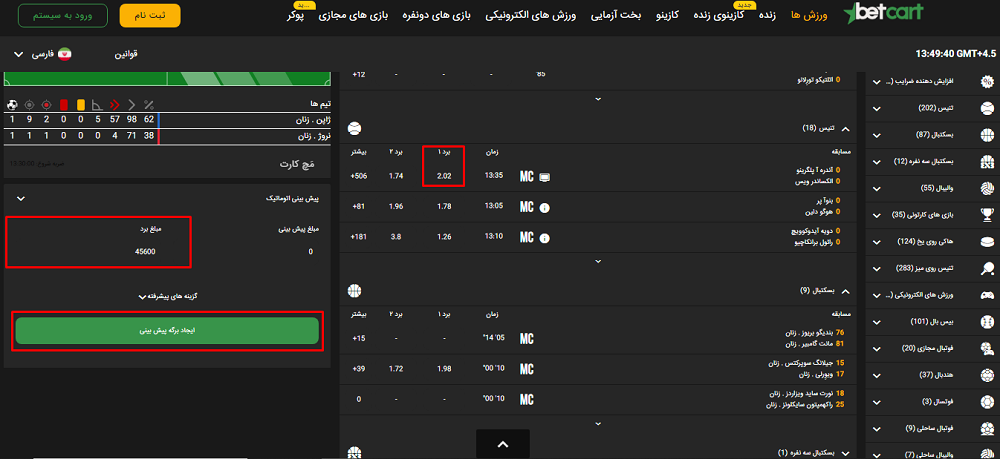
Task: Collapse the تنیس (18) section header
Action: (x=846, y=129)
